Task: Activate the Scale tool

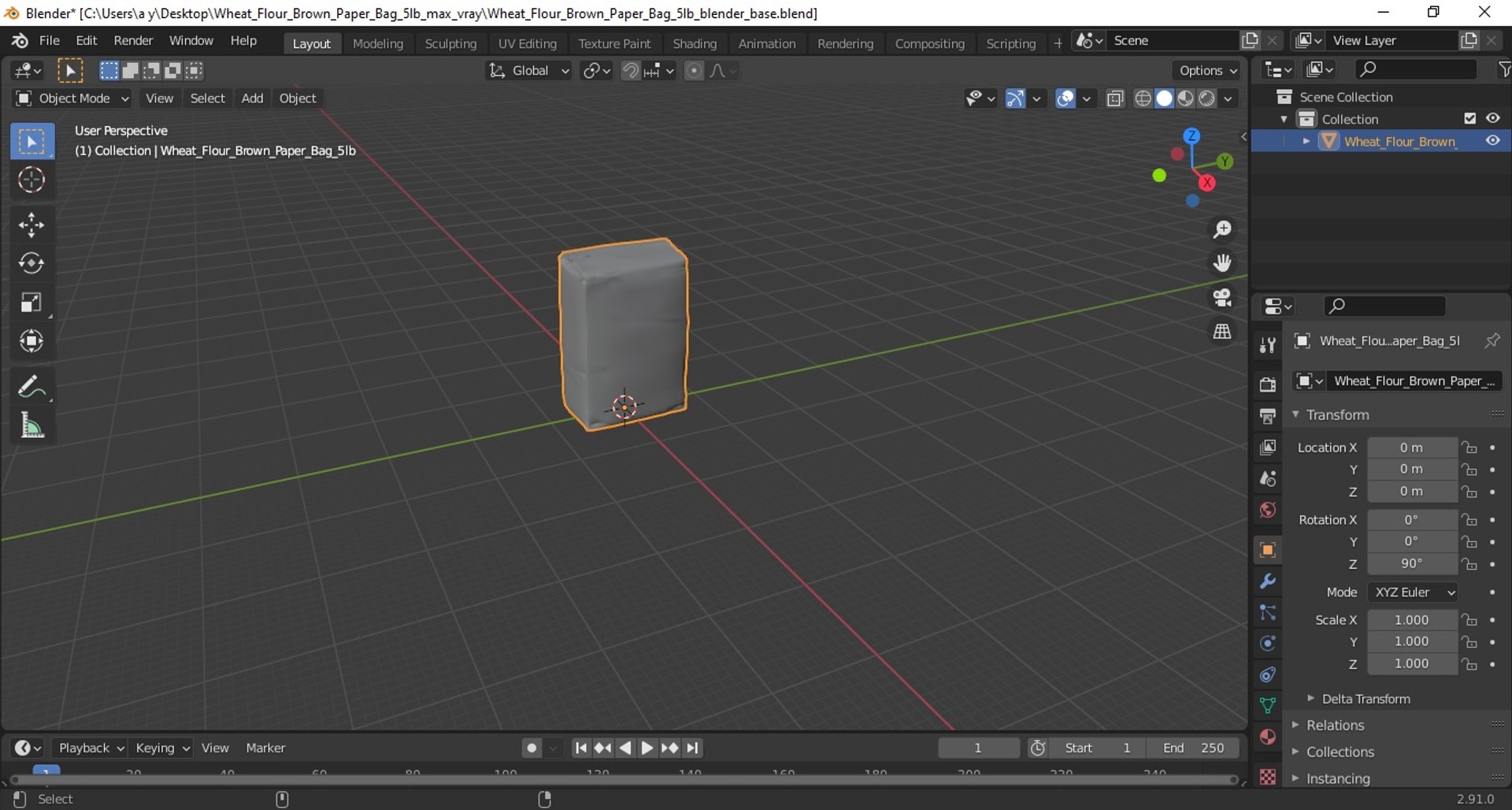Action: [x=31, y=303]
